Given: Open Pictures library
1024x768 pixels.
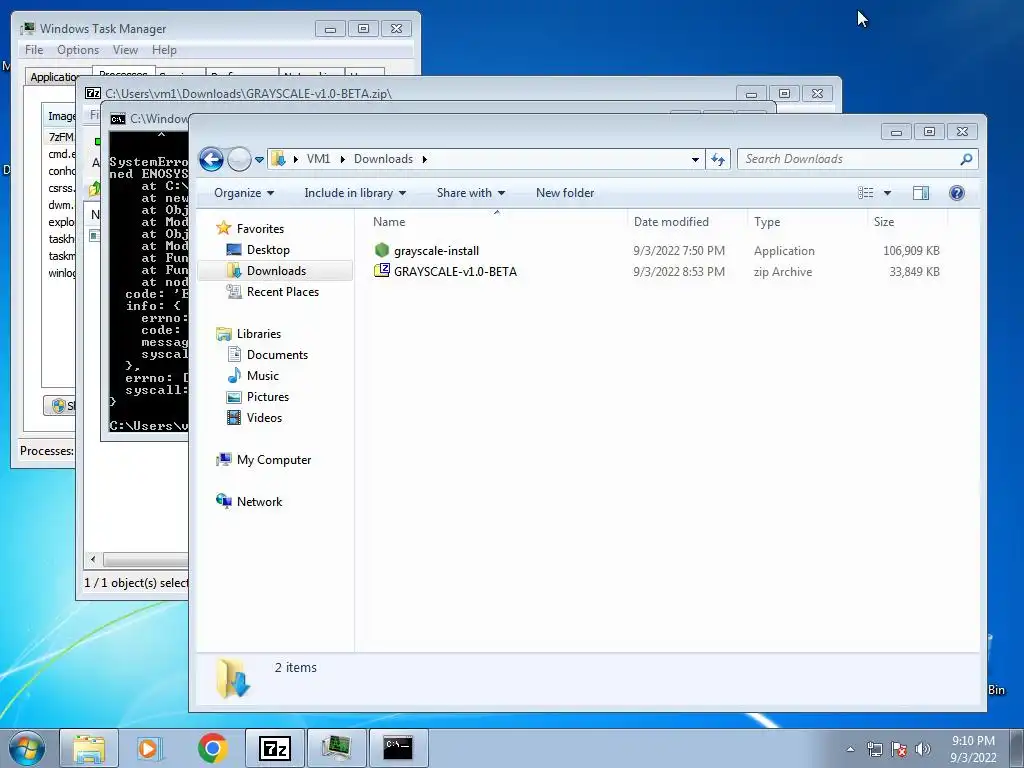Looking at the screenshot, I should [x=268, y=396].
